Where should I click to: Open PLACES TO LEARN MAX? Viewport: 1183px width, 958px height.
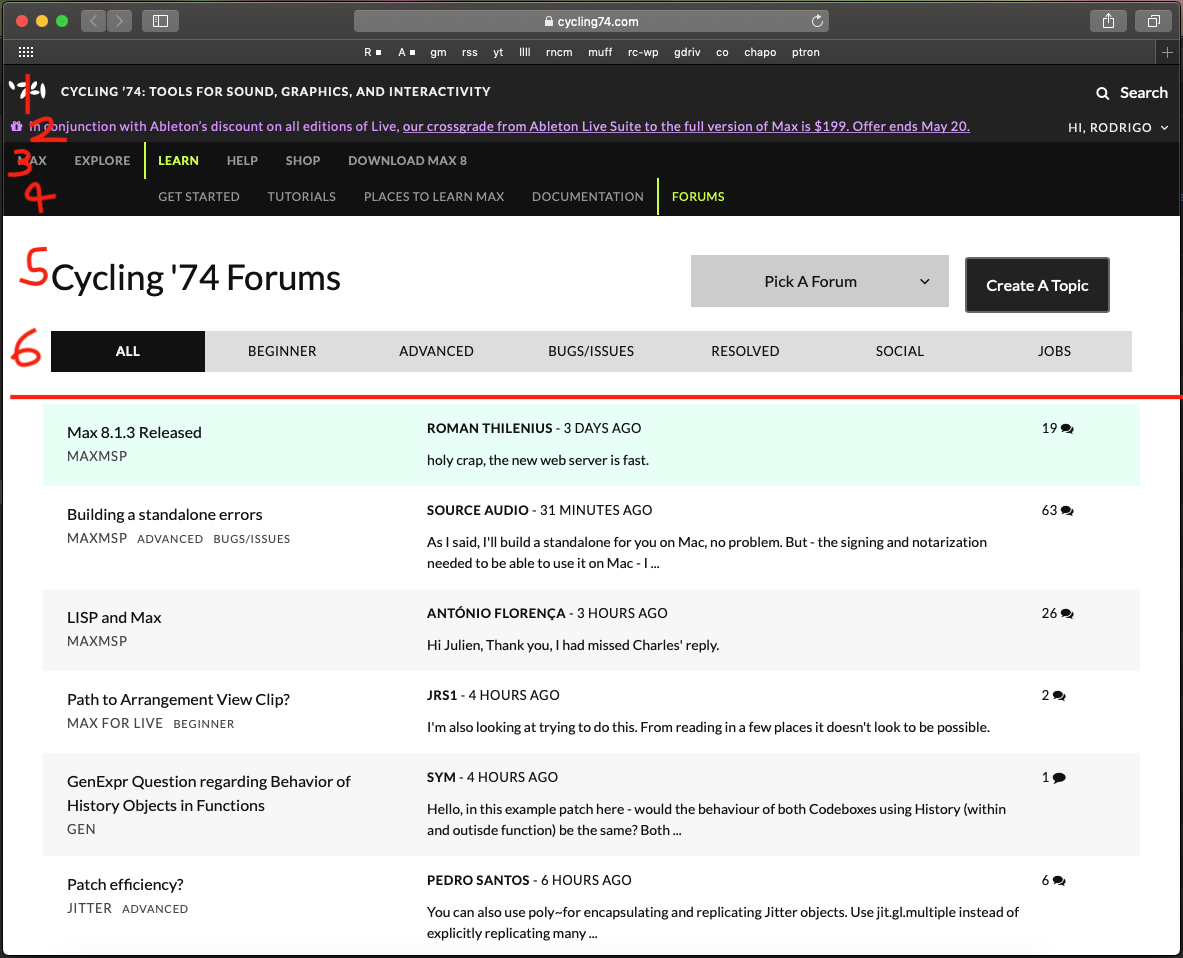click(x=434, y=197)
